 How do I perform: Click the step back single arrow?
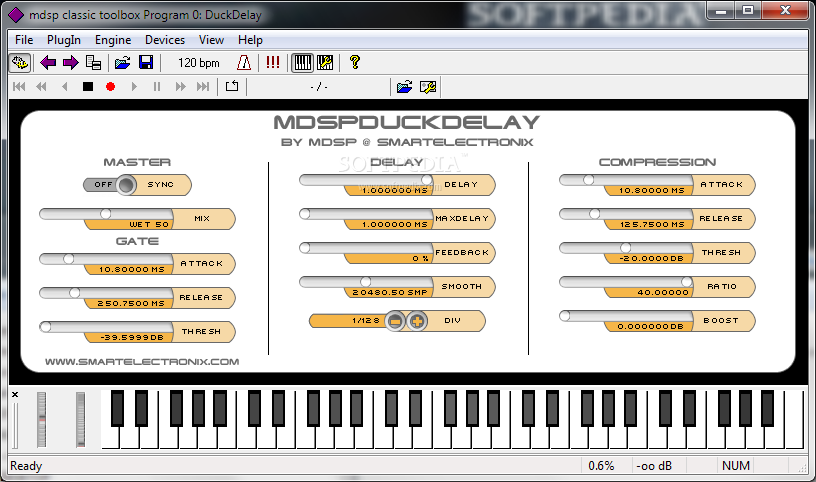coord(65,86)
